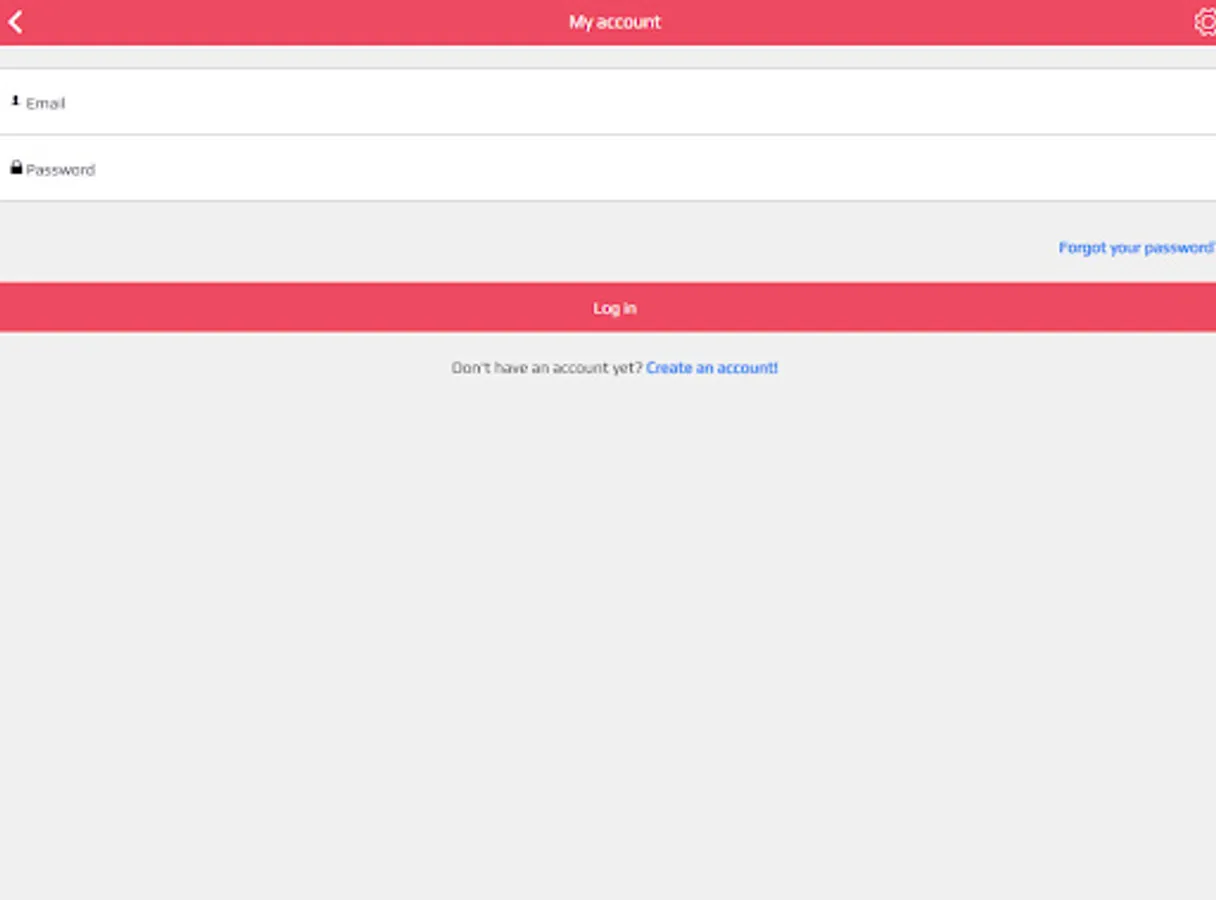Focus the Password text entry row
This screenshot has width=1216, height=900.
[300, 169]
